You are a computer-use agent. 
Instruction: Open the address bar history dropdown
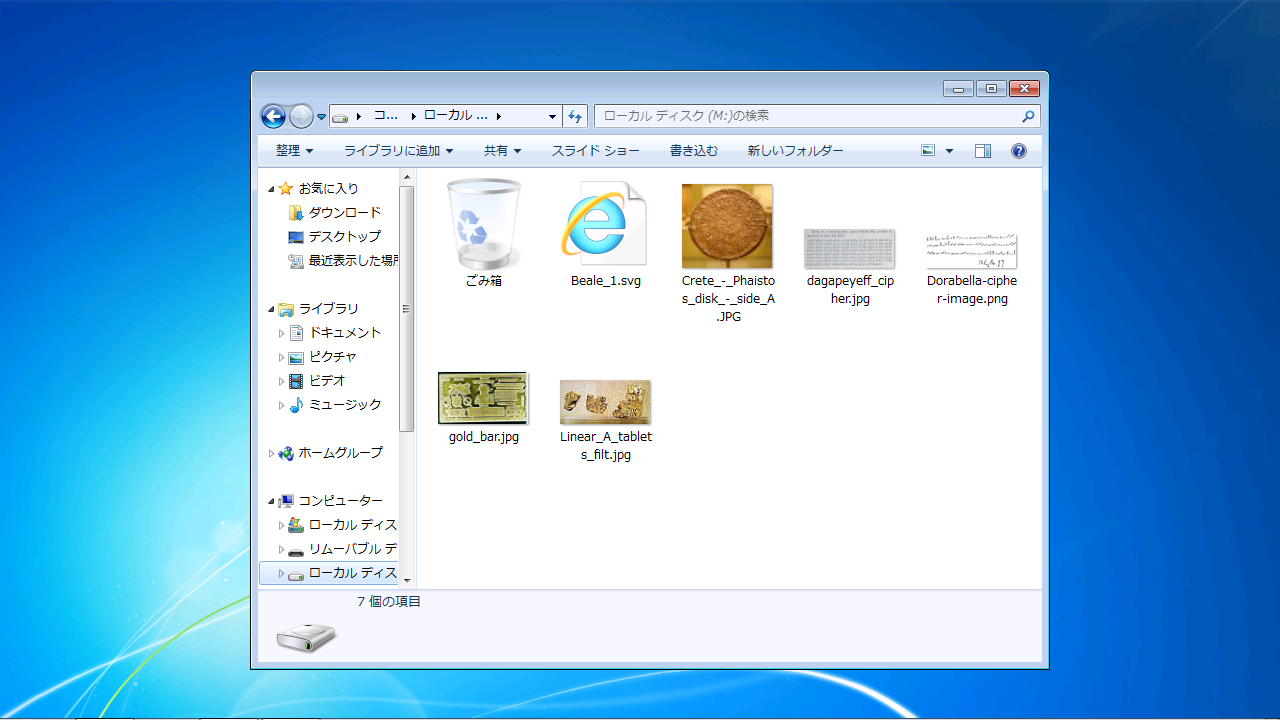click(x=552, y=117)
